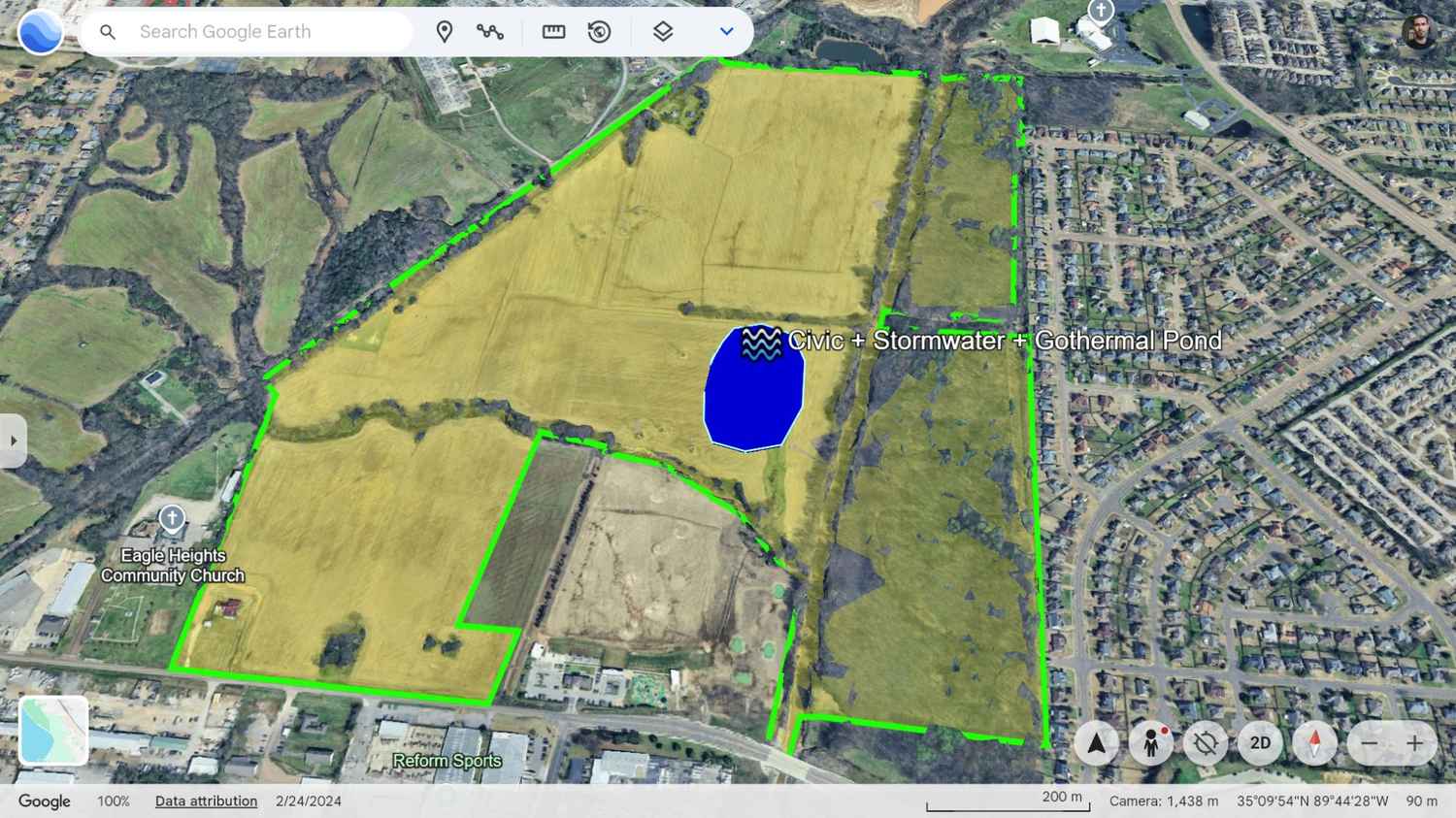Click the map style thumbnail

pyautogui.click(x=53, y=731)
